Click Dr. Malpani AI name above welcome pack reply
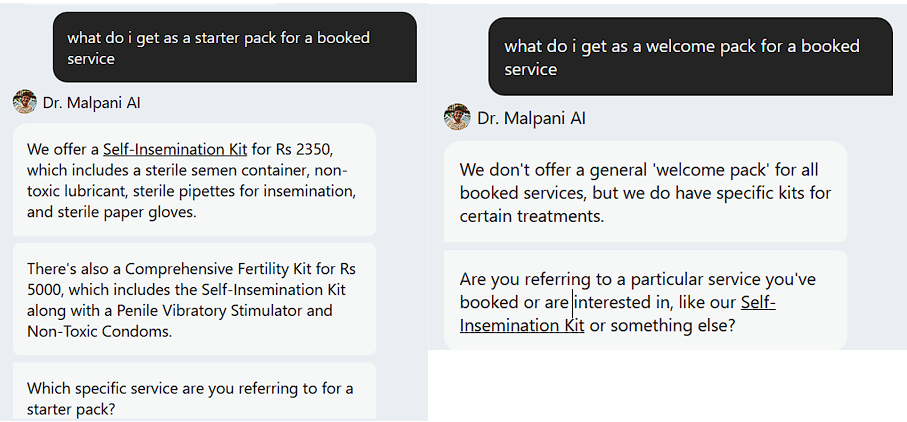Screen dimensions: 907x422 [x=532, y=118]
